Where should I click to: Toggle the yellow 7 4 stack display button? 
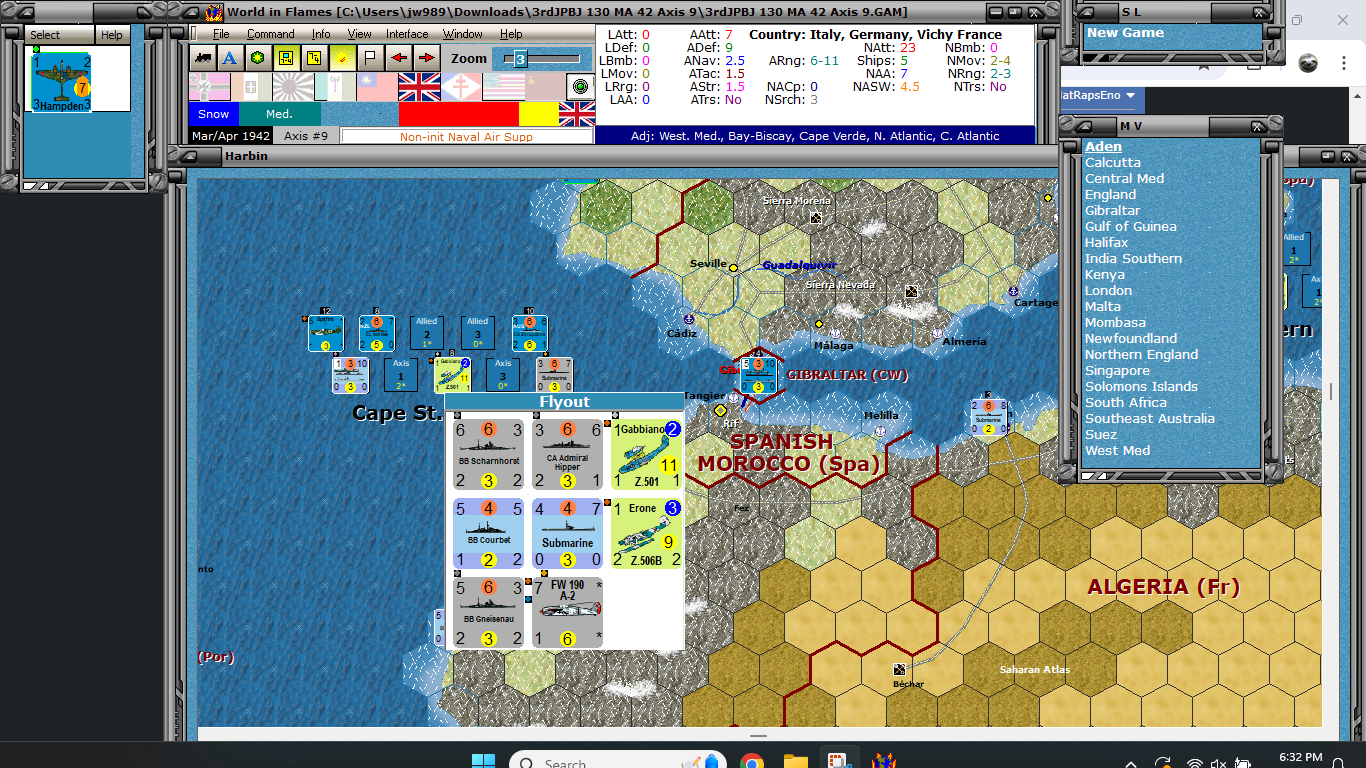314,58
